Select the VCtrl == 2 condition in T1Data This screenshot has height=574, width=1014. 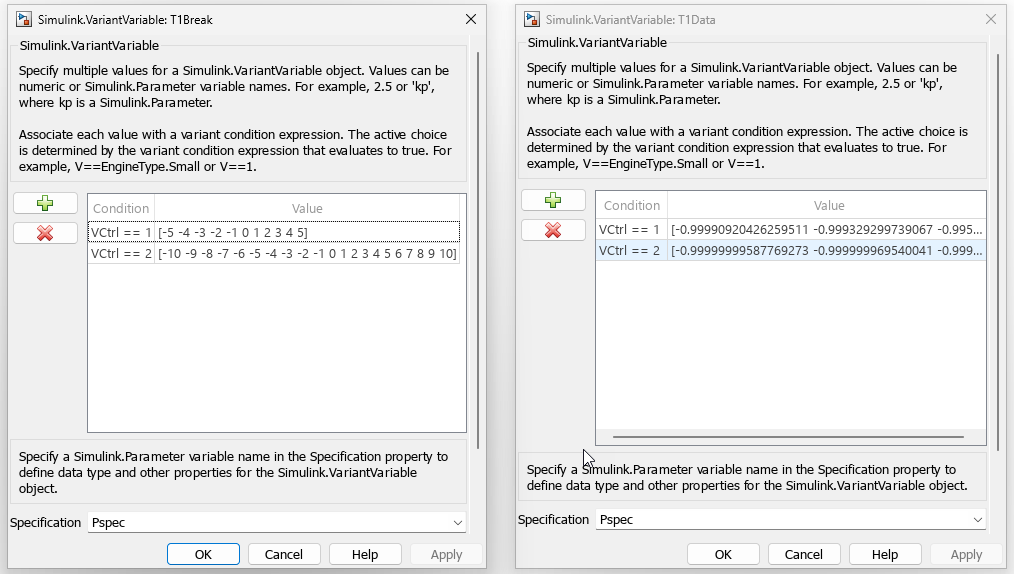[631, 250]
